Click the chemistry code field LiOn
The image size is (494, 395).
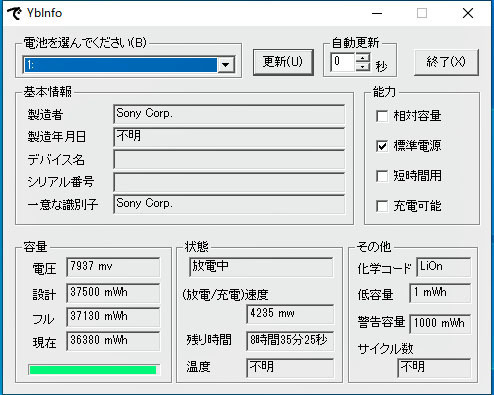click(444, 267)
